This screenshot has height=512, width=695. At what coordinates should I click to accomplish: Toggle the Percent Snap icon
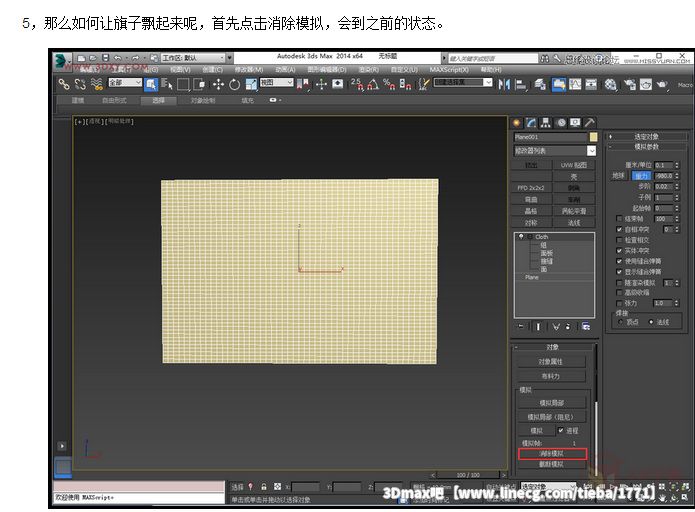(x=389, y=84)
